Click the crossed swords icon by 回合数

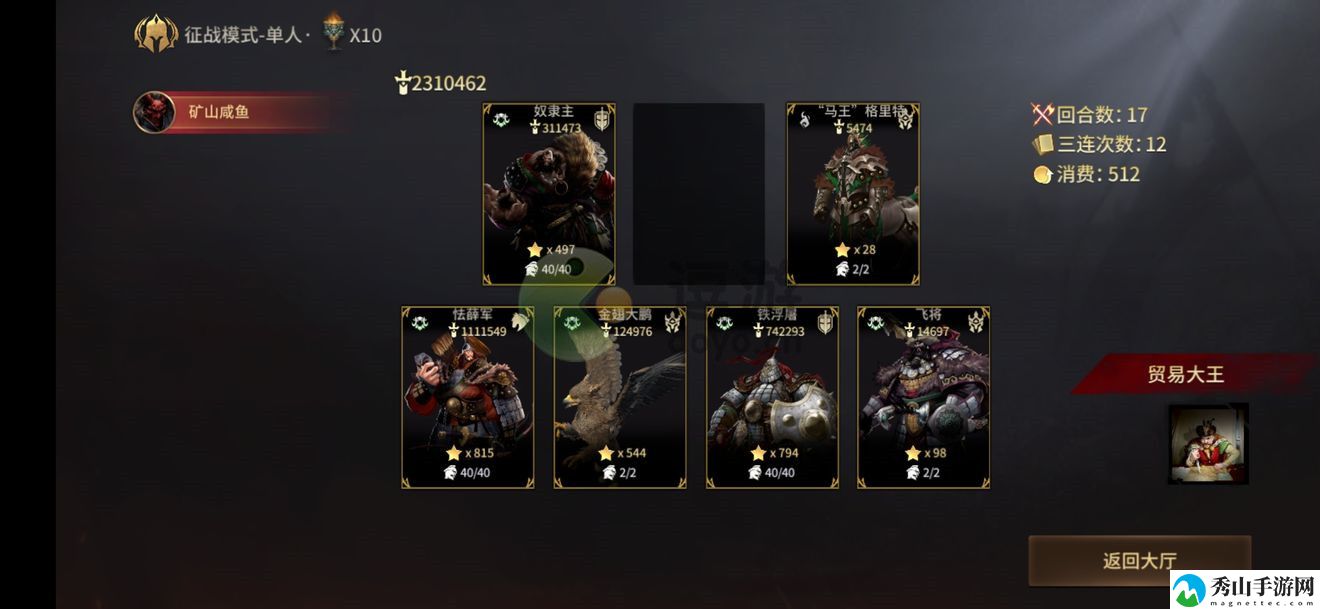(x=1044, y=114)
